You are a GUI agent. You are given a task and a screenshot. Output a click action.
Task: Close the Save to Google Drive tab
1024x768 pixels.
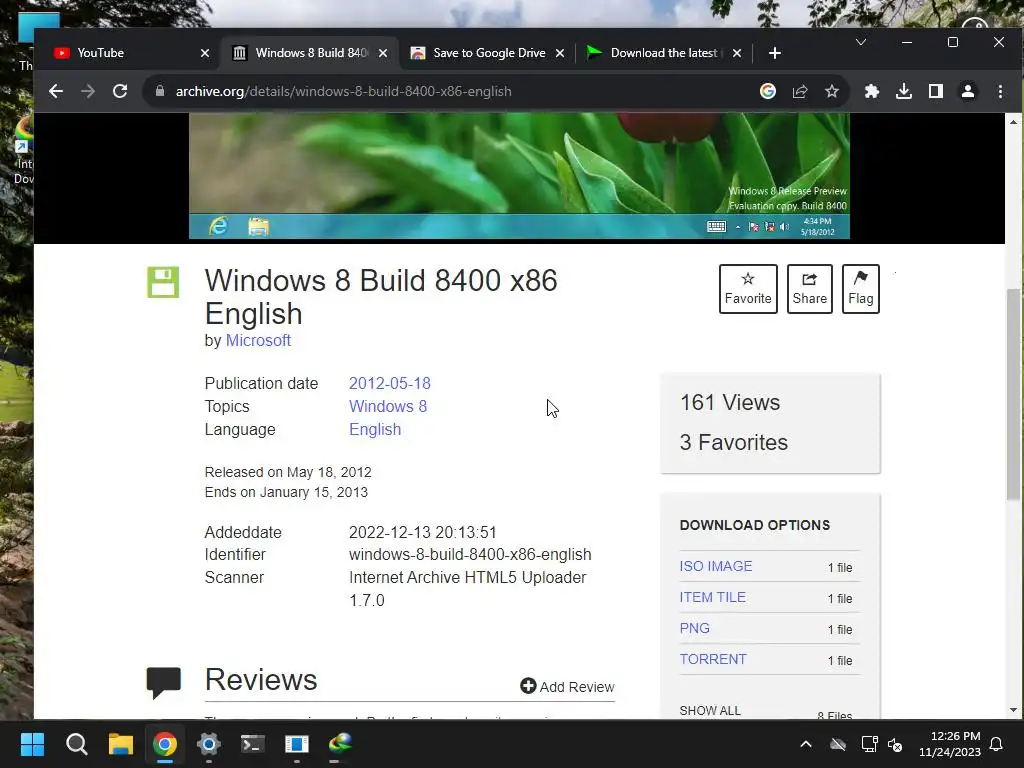(x=560, y=53)
